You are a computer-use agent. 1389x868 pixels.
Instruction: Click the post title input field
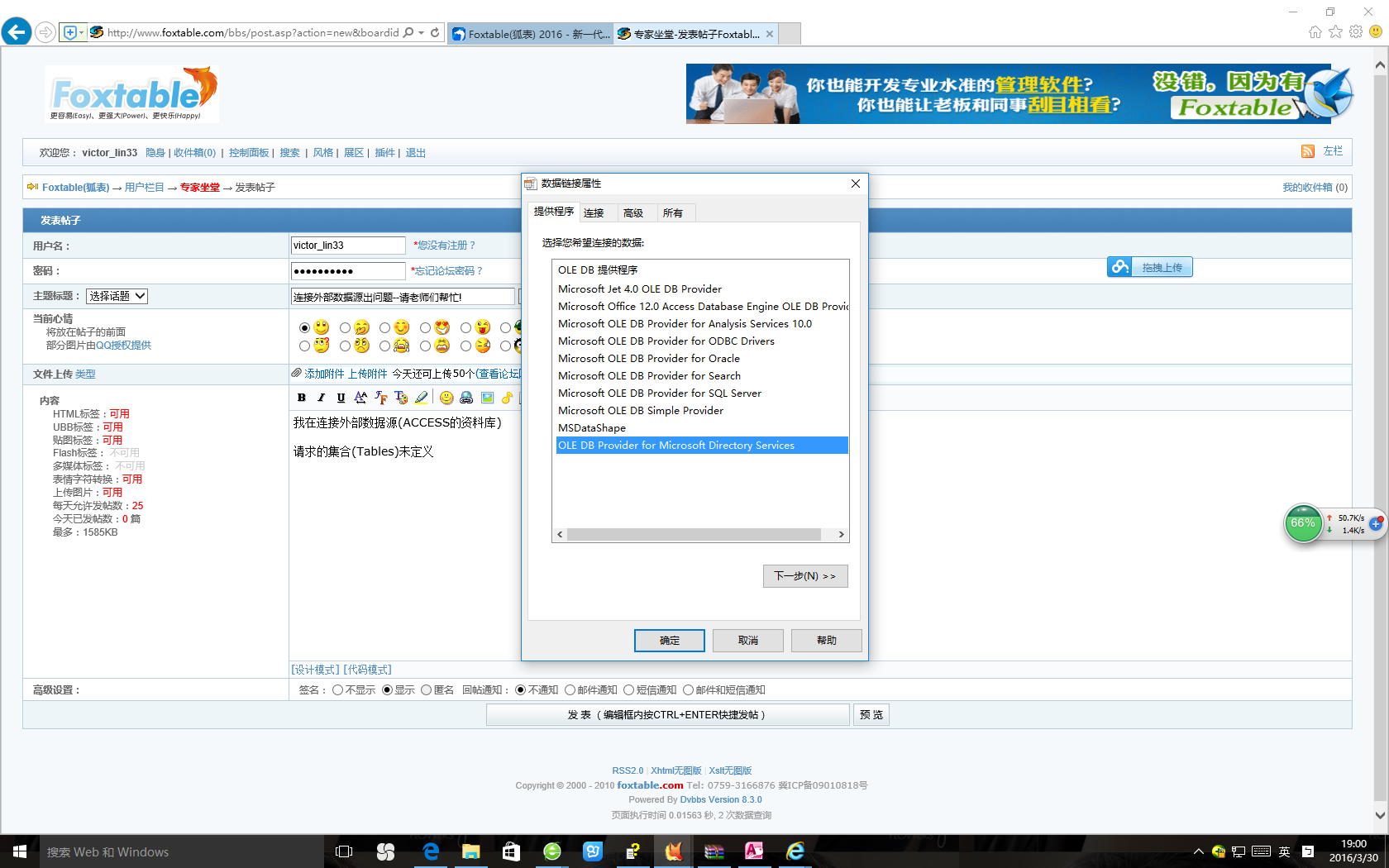tap(403, 297)
